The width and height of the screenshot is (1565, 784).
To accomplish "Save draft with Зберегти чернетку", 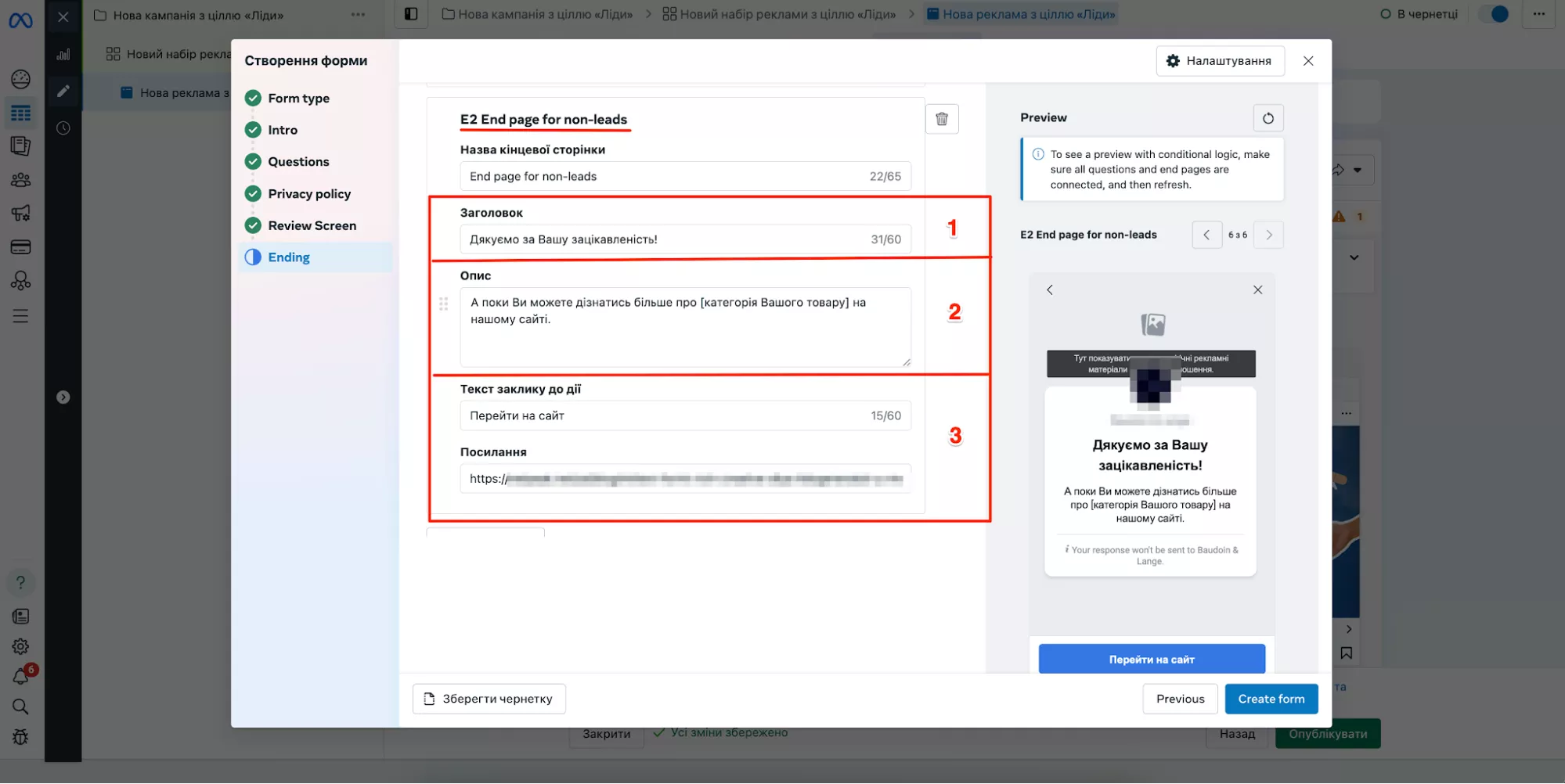I will point(489,699).
